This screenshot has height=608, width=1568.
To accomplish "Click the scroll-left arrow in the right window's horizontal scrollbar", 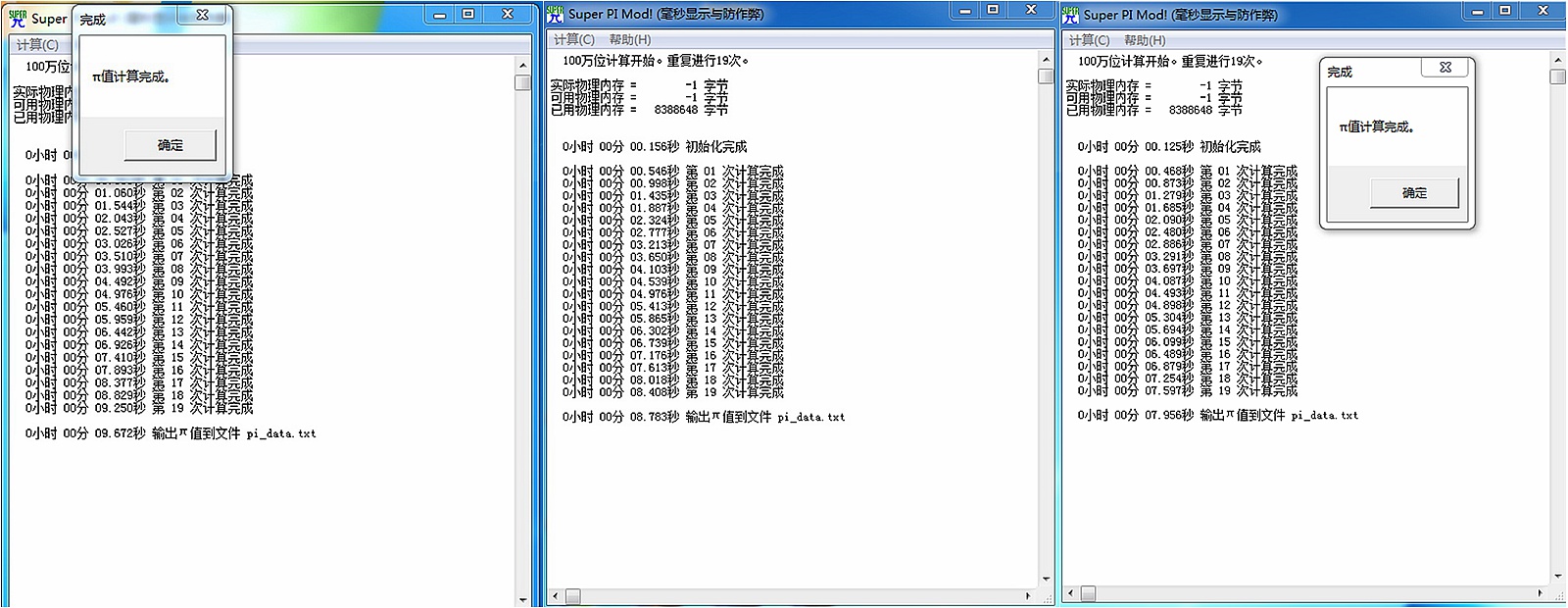I will point(1071,593).
